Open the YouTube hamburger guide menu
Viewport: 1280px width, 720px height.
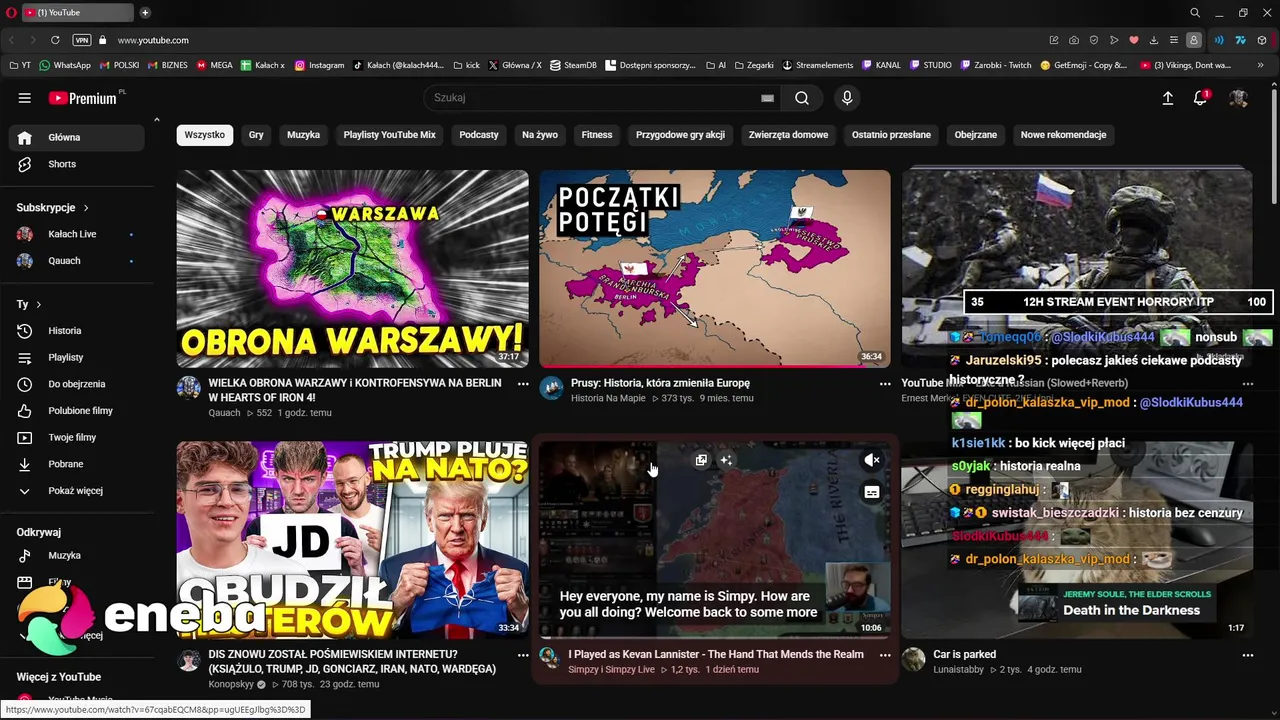(x=24, y=98)
